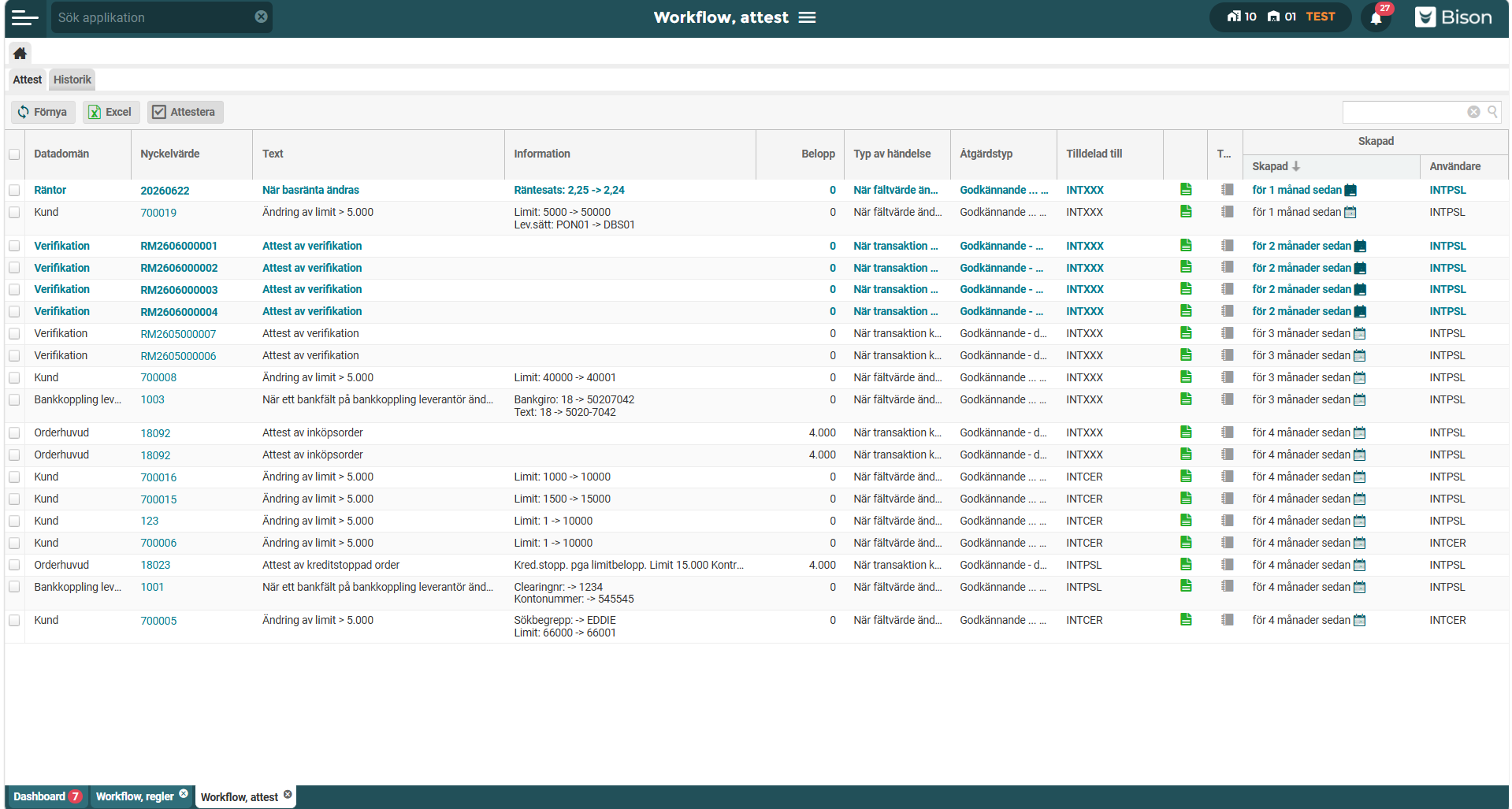Screen dimensions: 1512x809
Task: Open green document icon for Bankkoppling 1003
Action: coord(1186,399)
